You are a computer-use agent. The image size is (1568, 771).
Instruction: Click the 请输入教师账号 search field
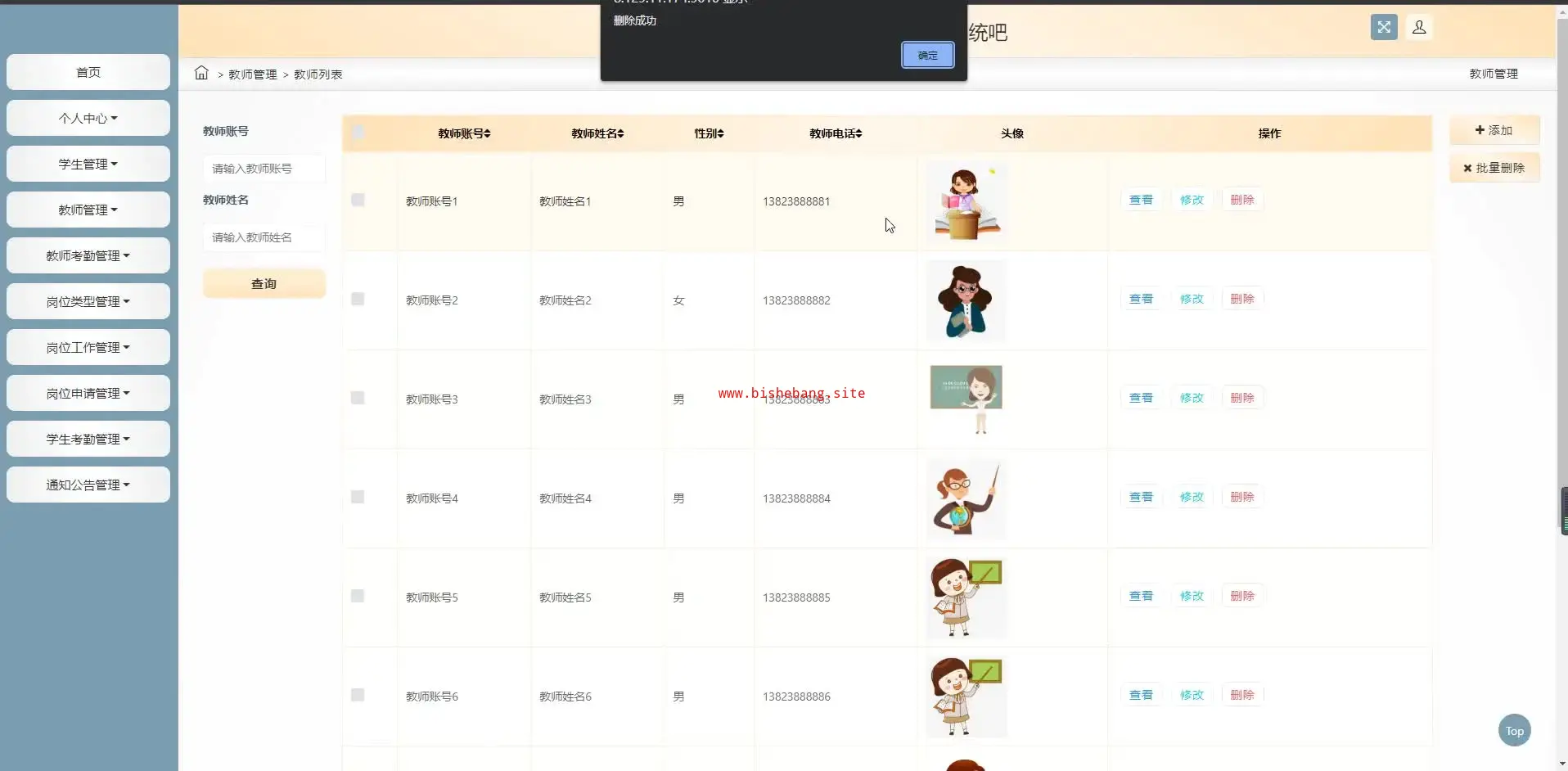[x=264, y=169]
